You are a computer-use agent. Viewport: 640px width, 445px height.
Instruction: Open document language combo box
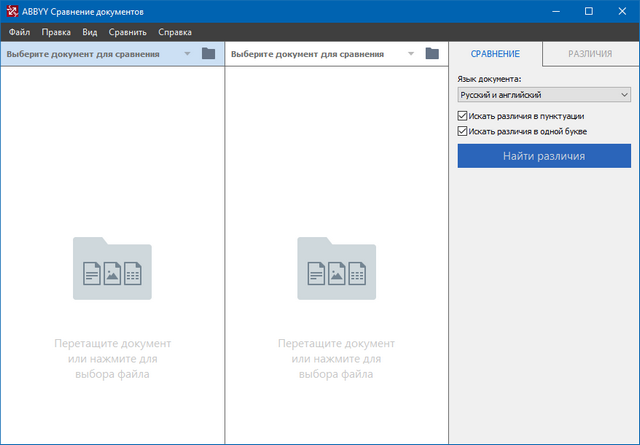pyautogui.click(x=543, y=94)
